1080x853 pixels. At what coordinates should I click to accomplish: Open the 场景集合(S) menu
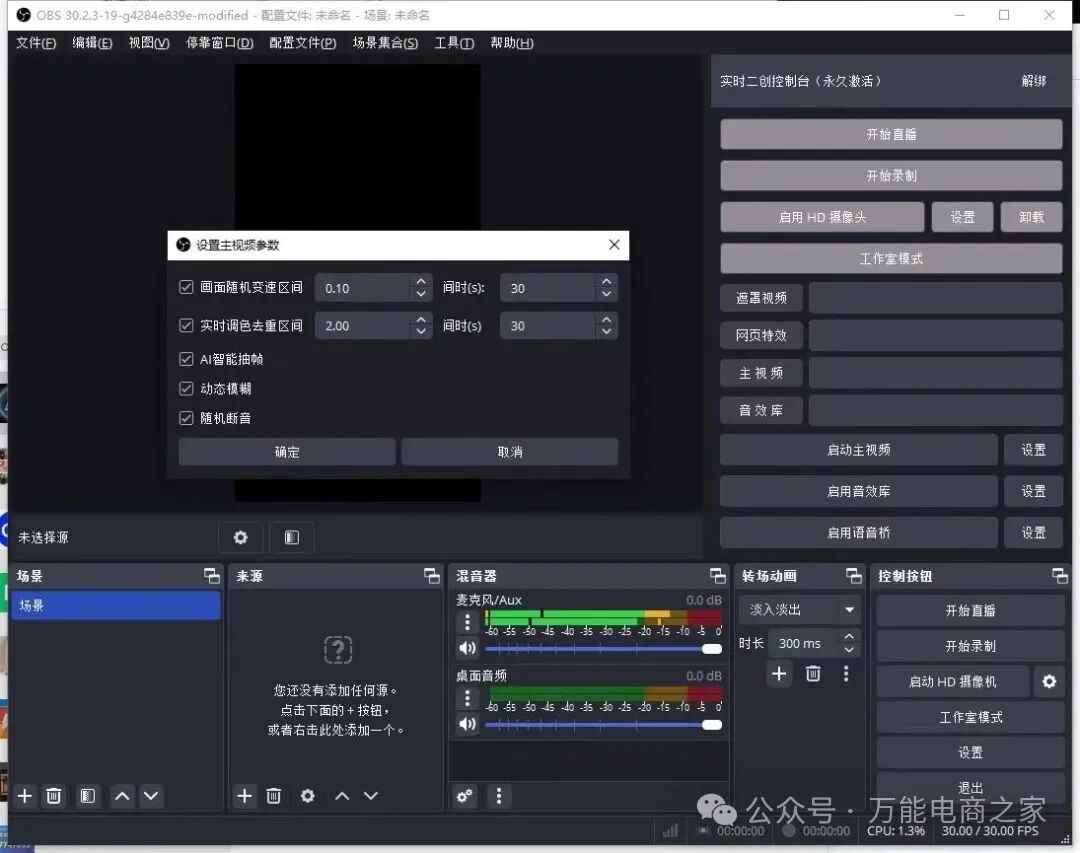[385, 43]
